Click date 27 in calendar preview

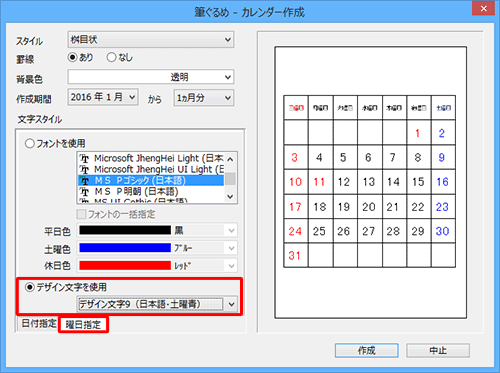(x=369, y=231)
